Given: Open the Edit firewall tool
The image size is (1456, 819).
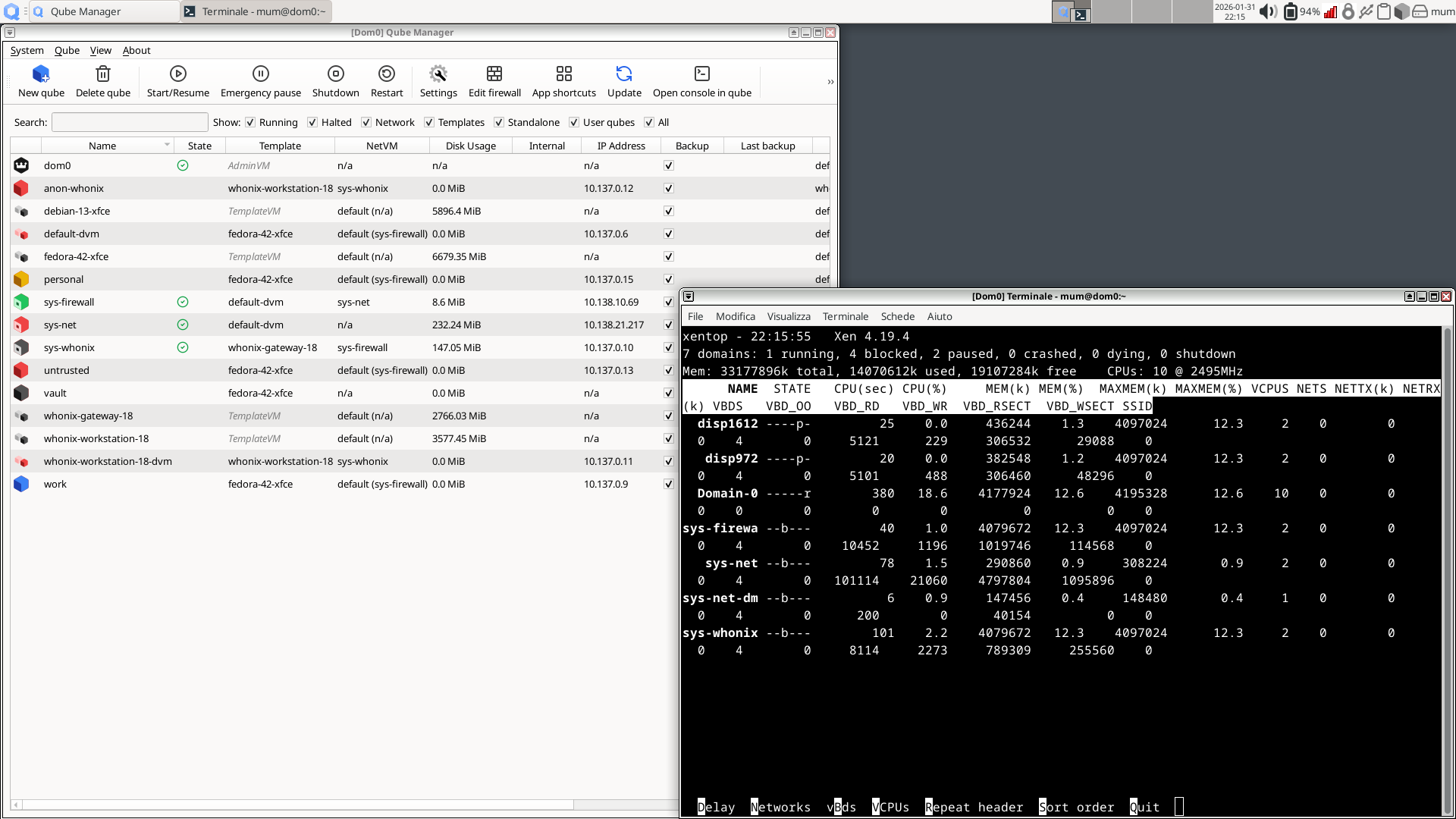Looking at the screenshot, I should (x=494, y=74).
